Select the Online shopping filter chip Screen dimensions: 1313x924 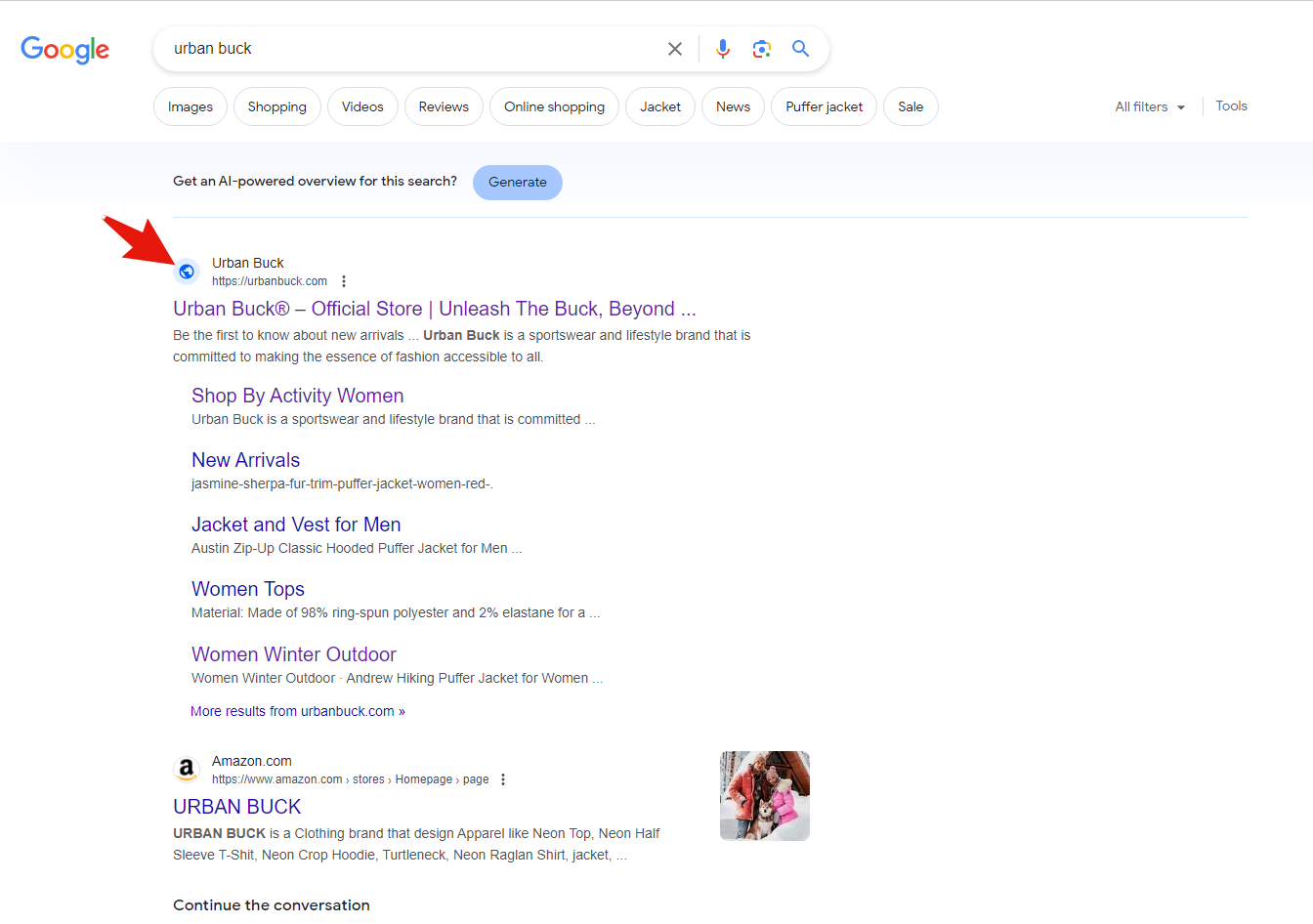(555, 106)
